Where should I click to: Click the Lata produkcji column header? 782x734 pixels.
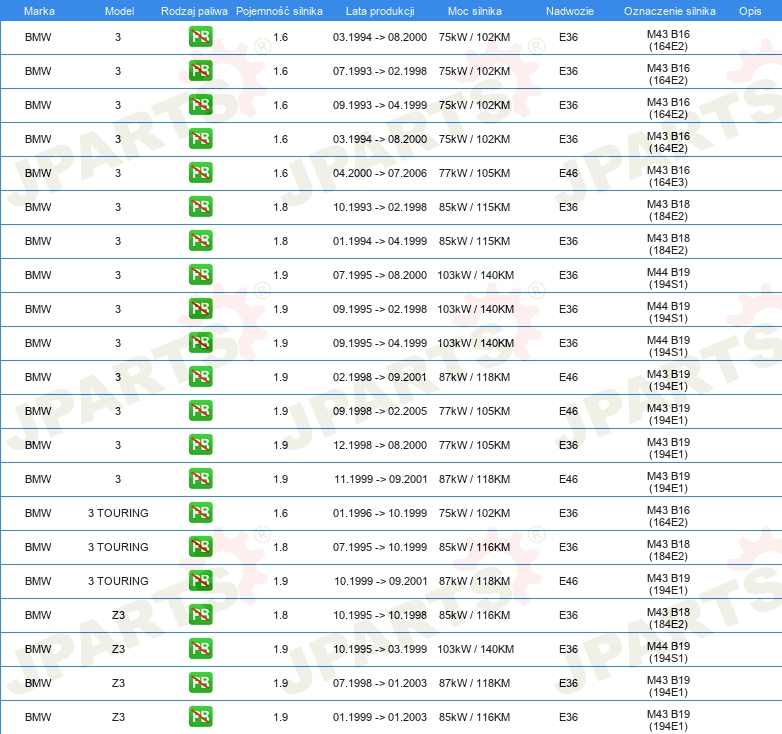click(380, 11)
